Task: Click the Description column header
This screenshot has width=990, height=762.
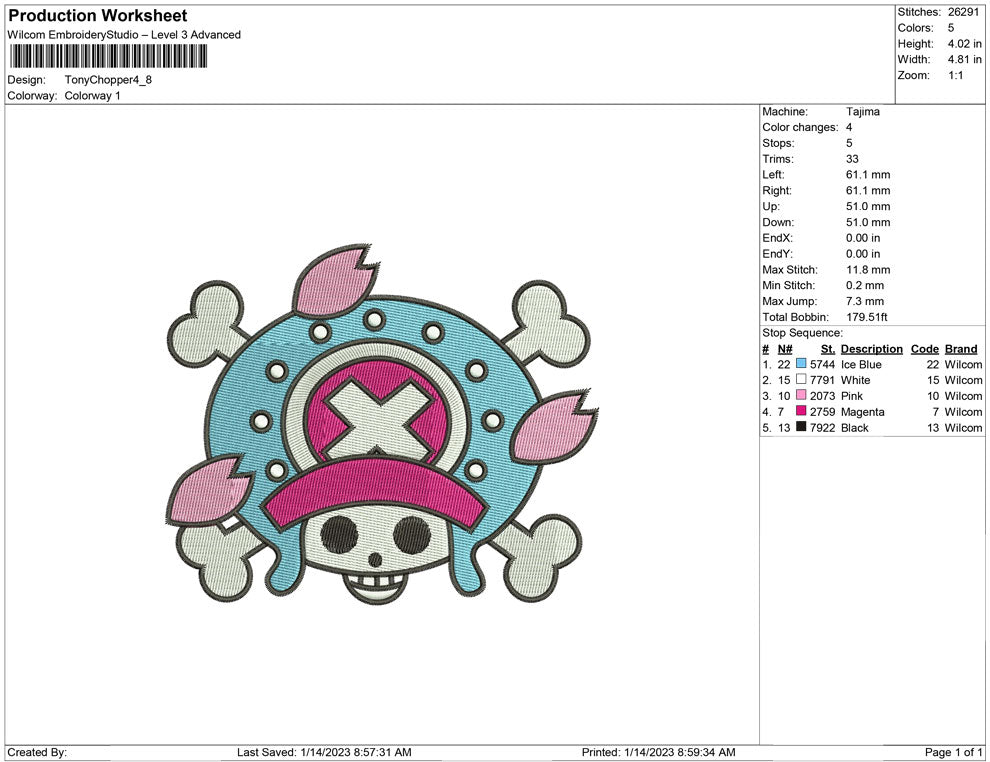Action: tap(871, 348)
